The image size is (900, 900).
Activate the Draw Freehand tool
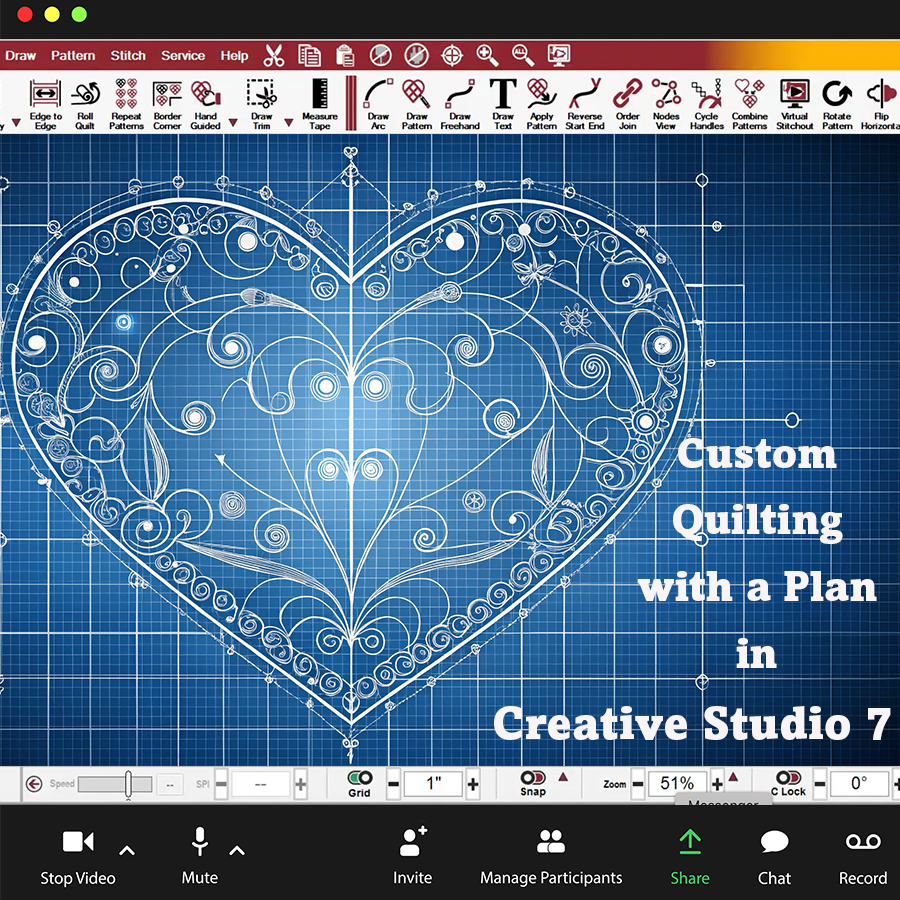tap(460, 104)
